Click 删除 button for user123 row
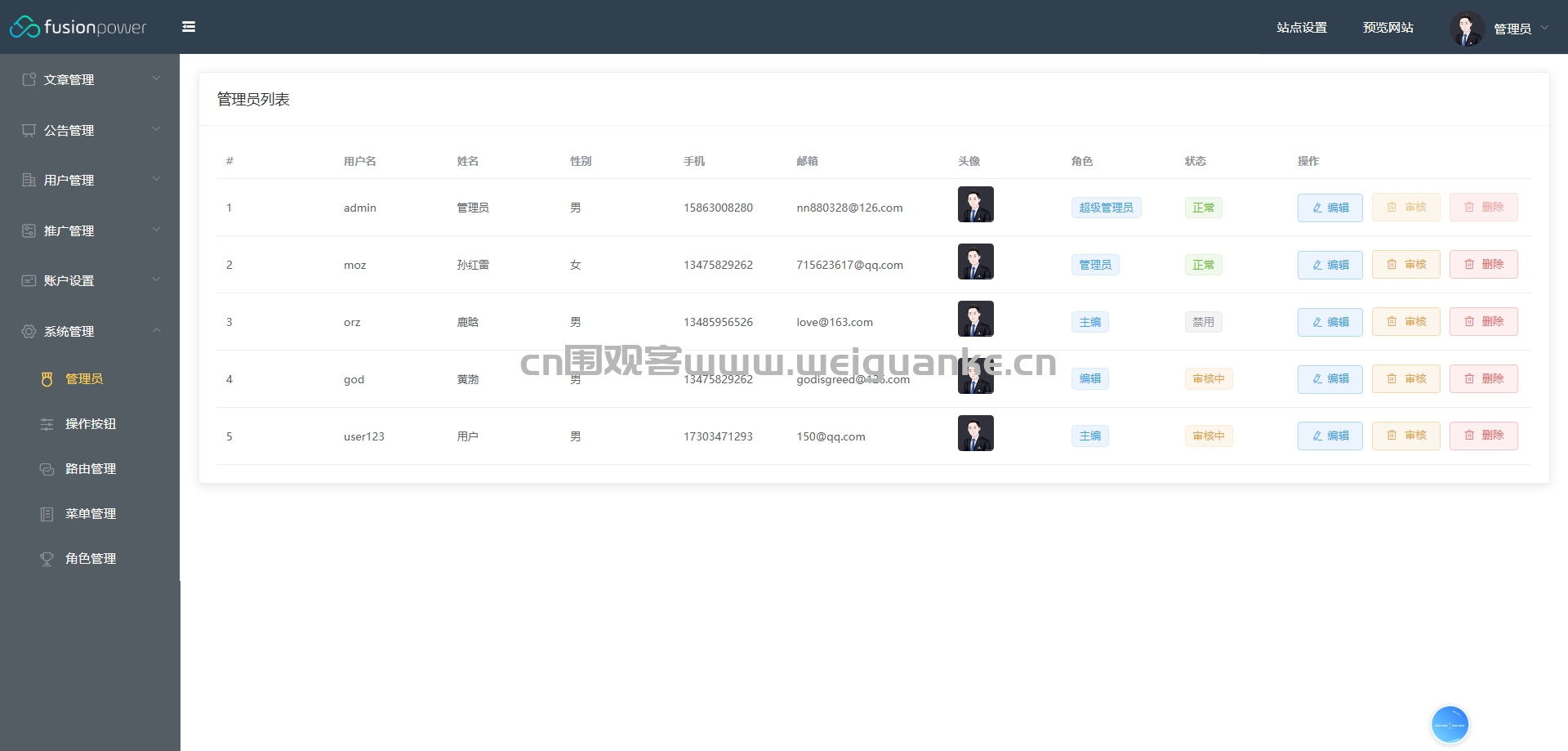The width and height of the screenshot is (1568, 751). click(1484, 436)
